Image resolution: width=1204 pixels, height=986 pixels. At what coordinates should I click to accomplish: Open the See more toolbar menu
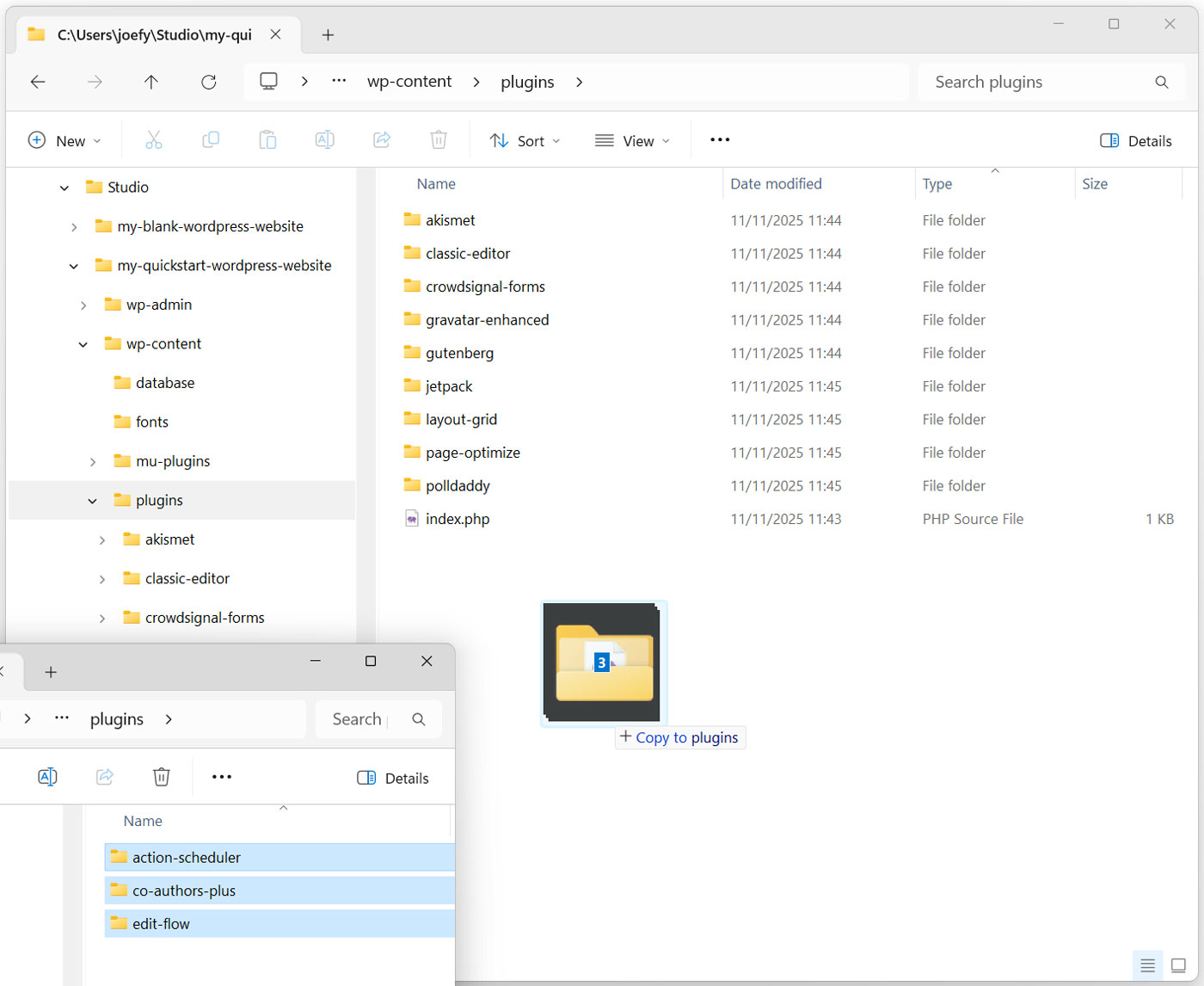[720, 139]
